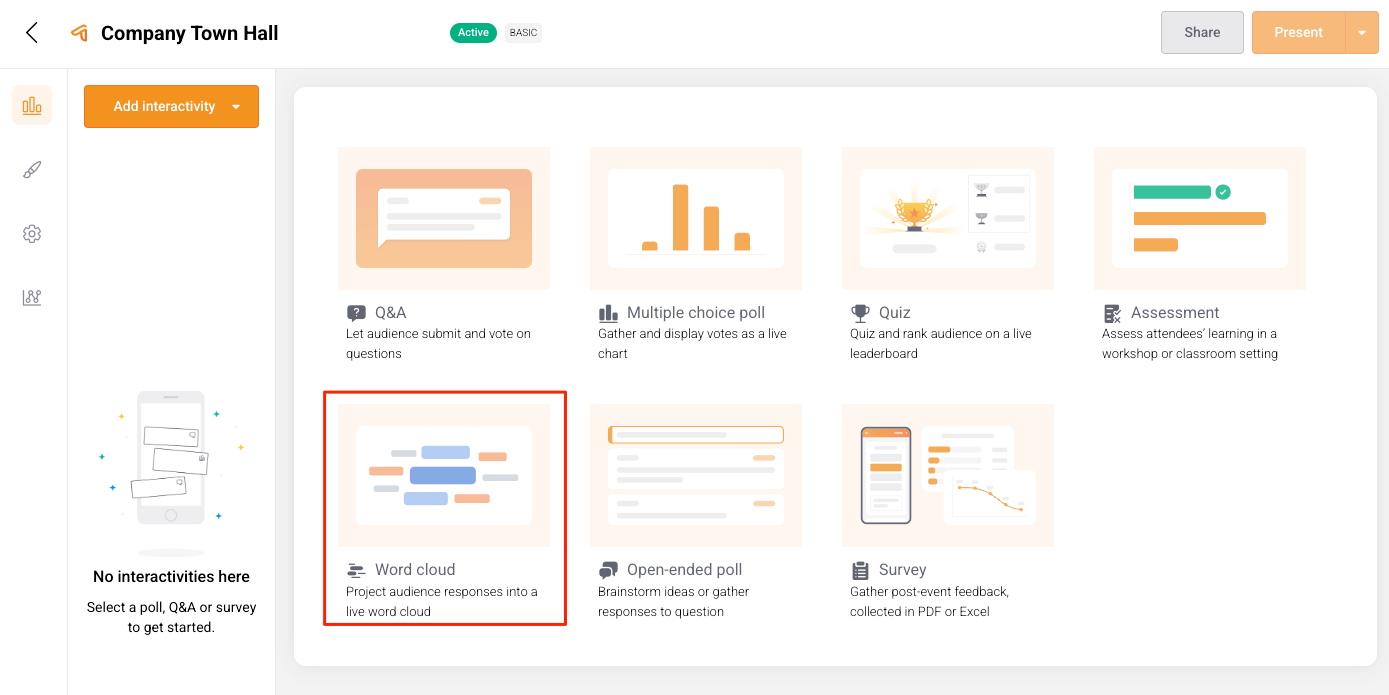The height and width of the screenshot is (695, 1389).
Task: Choose the Open-ended poll preview image
Action: (696, 475)
